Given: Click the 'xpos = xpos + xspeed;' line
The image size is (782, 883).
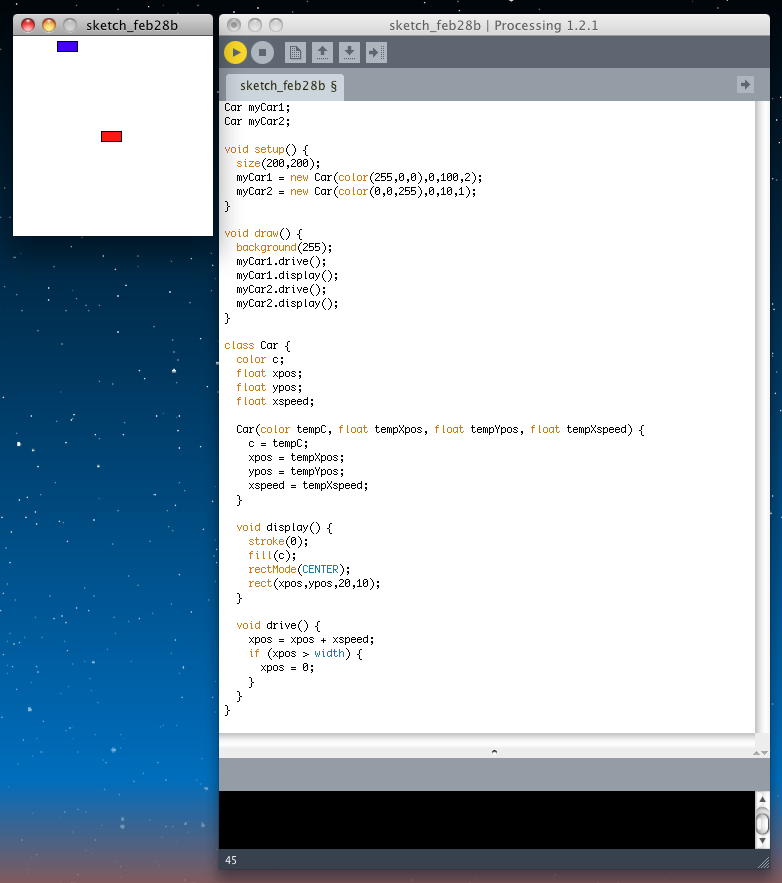Looking at the screenshot, I should point(311,640).
